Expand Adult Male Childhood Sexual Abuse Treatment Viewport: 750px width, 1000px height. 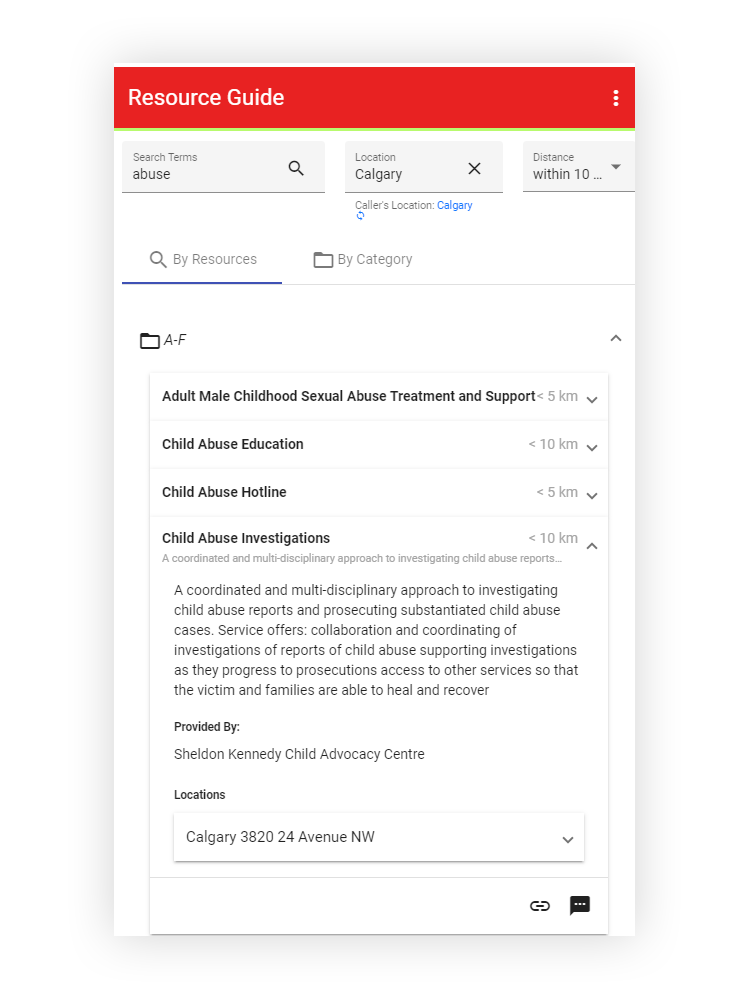click(x=592, y=399)
